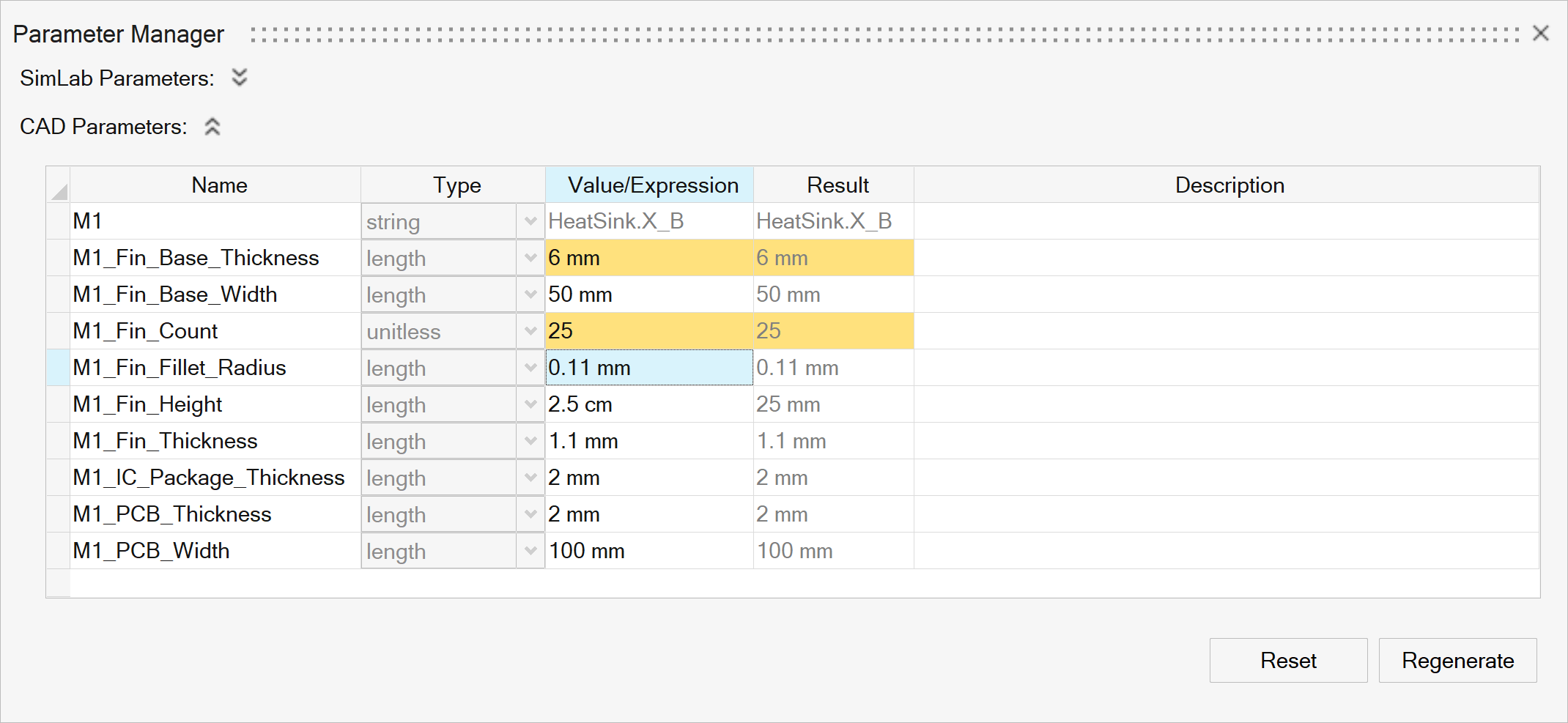
Task: Open type dropdown for M1 string row
Action: point(530,221)
